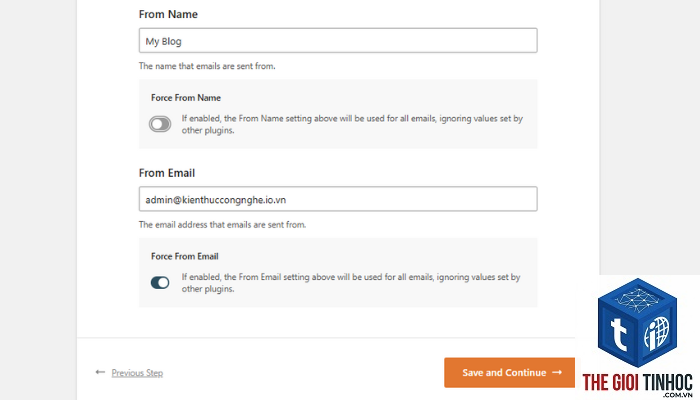Click the left arrow beside Previous Step
Screen dimensions: 700x400
pos(100,372)
